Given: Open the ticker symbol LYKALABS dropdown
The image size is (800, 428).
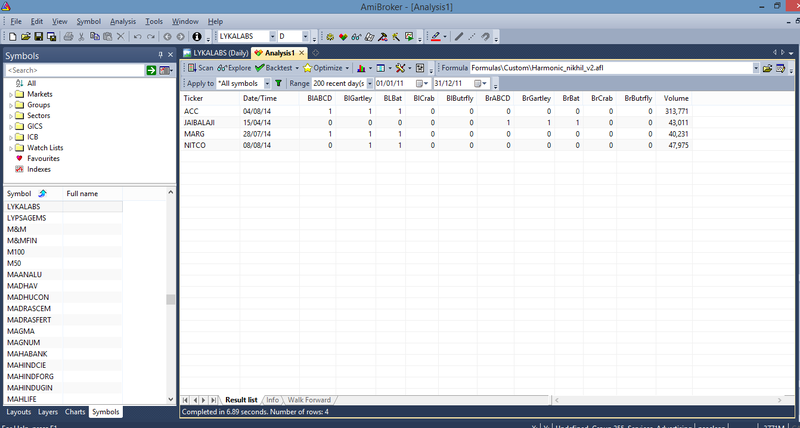Looking at the screenshot, I should (272, 36).
